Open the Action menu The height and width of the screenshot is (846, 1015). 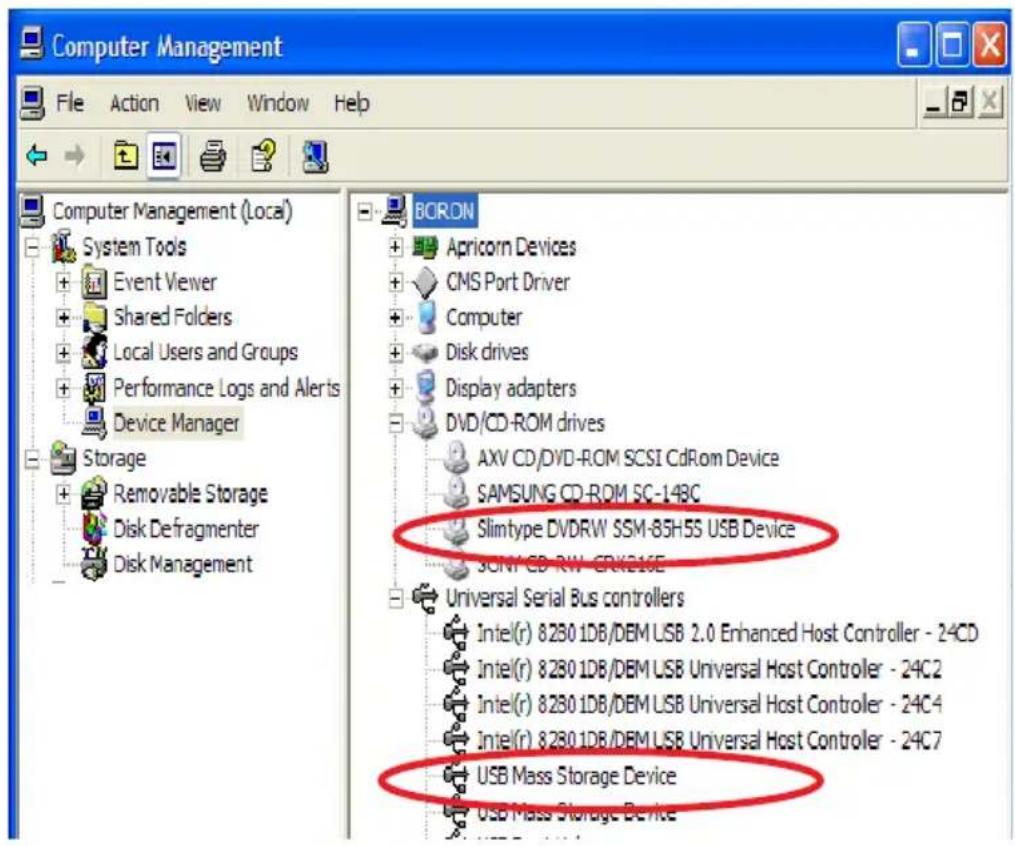(134, 103)
